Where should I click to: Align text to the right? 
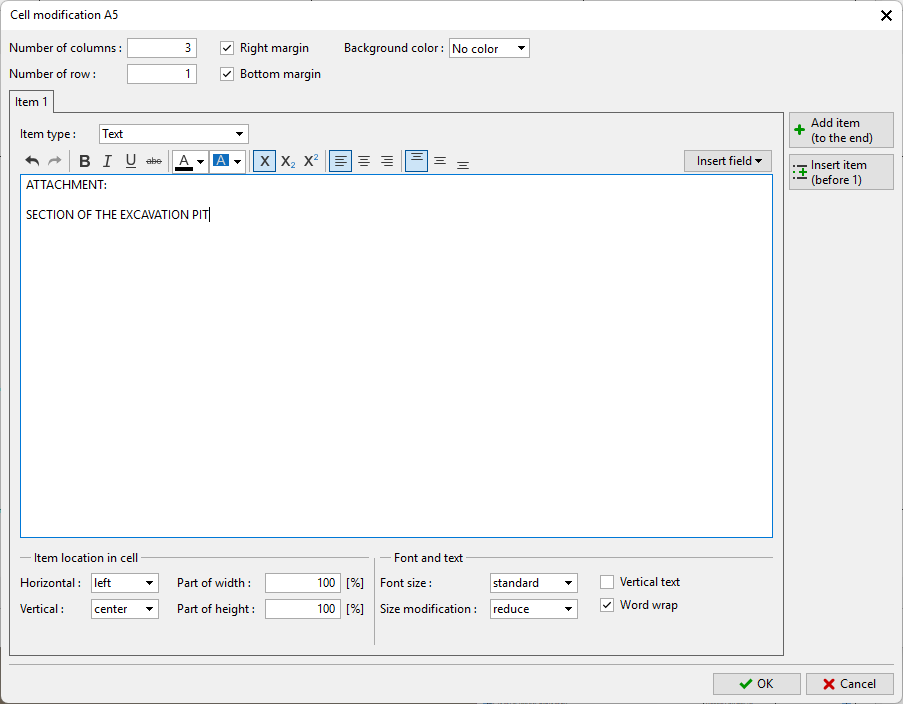click(x=387, y=161)
